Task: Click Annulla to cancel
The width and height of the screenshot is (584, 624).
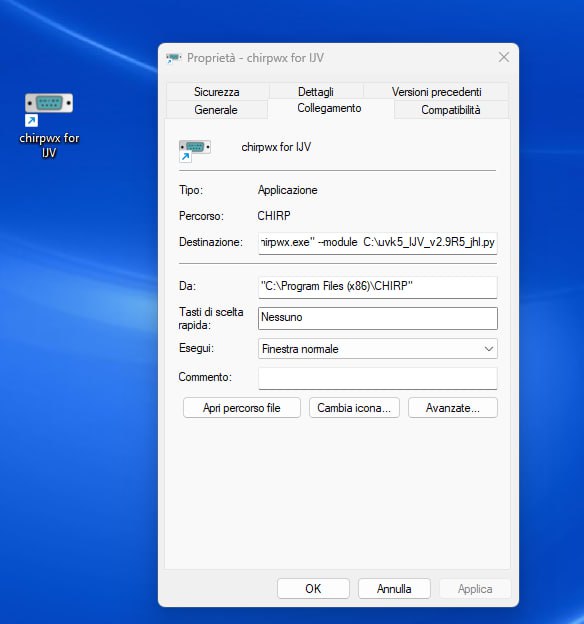Action: click(394, 589)
